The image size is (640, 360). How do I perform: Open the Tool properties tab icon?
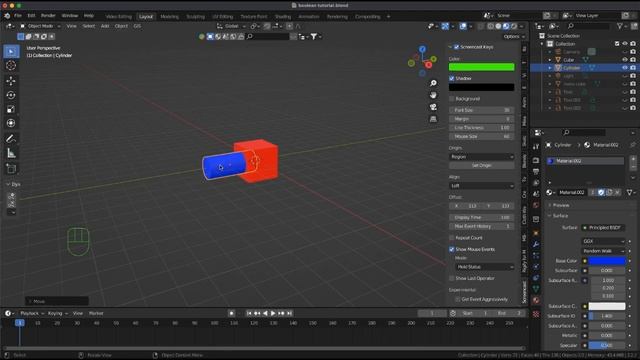[536, 147]
